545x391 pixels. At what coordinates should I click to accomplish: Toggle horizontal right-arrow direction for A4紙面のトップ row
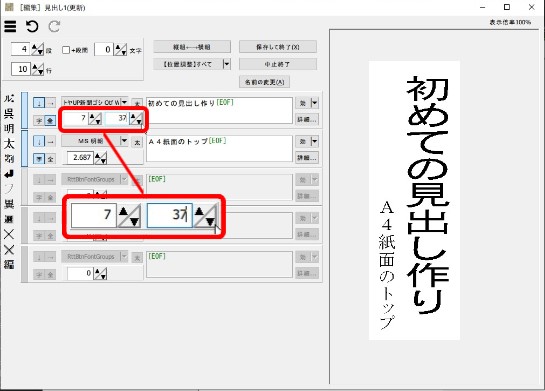(51, 141)
